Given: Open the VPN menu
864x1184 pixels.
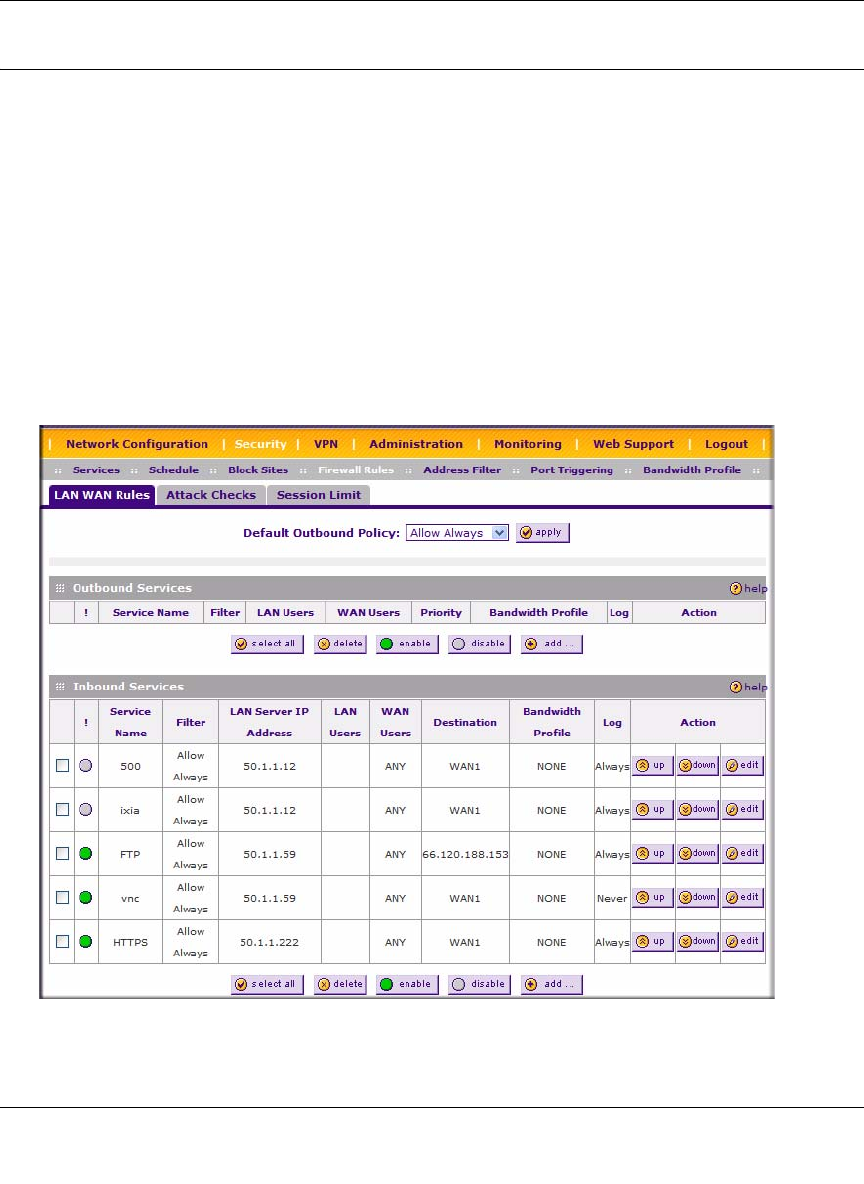Looking at the screenshot, I should click(x=326, y=444).
